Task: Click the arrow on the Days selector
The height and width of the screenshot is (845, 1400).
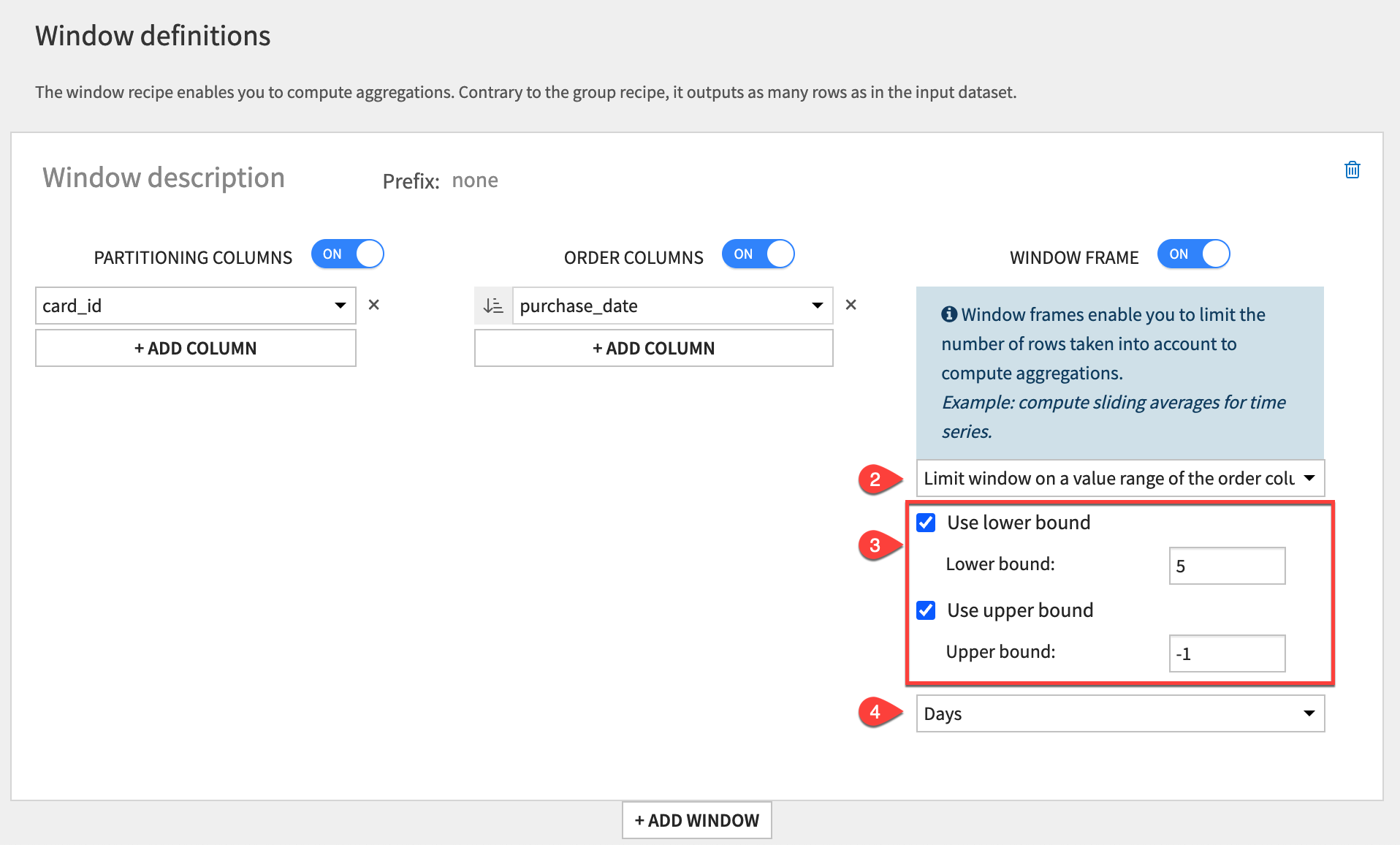Action: pos(1308,713)
